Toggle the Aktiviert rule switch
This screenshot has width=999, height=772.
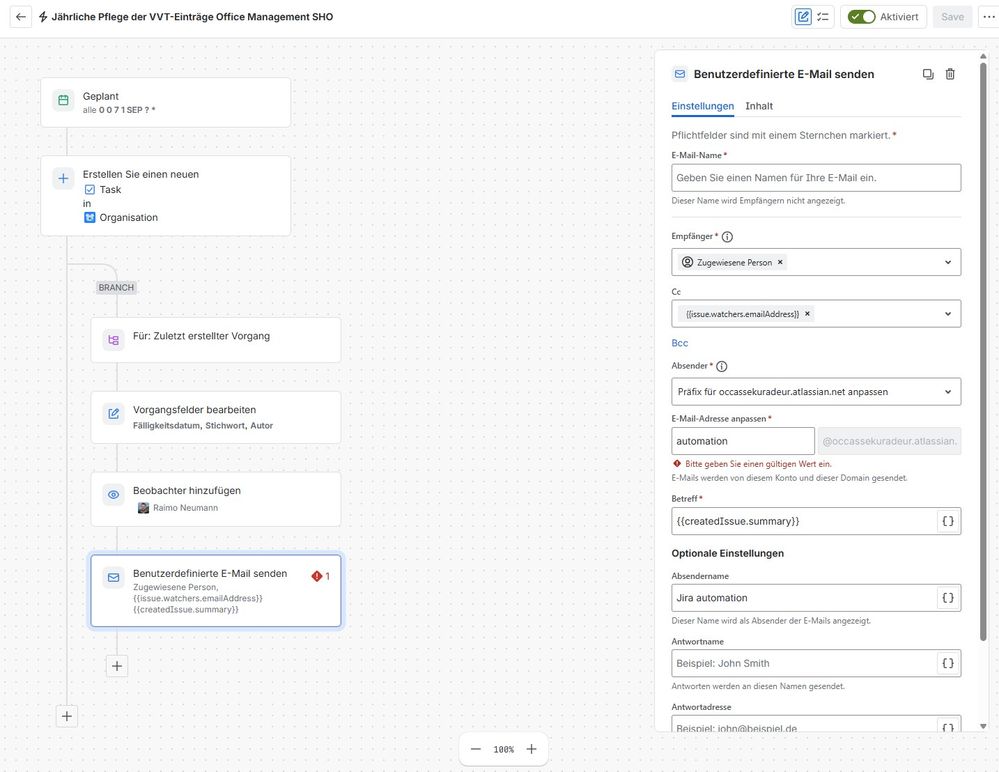[861, 17]
